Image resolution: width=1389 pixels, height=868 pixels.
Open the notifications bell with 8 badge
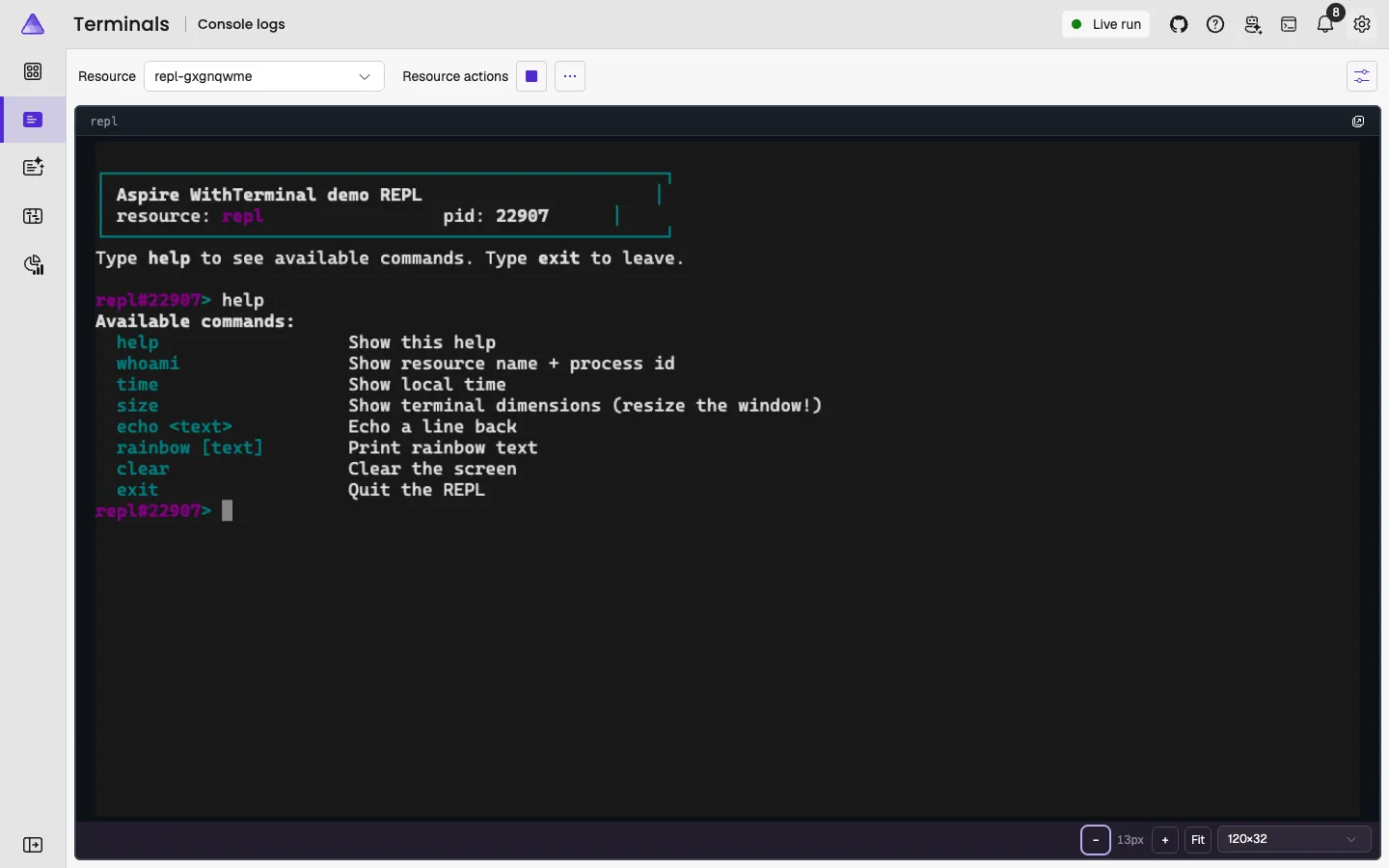[1326, 23]
